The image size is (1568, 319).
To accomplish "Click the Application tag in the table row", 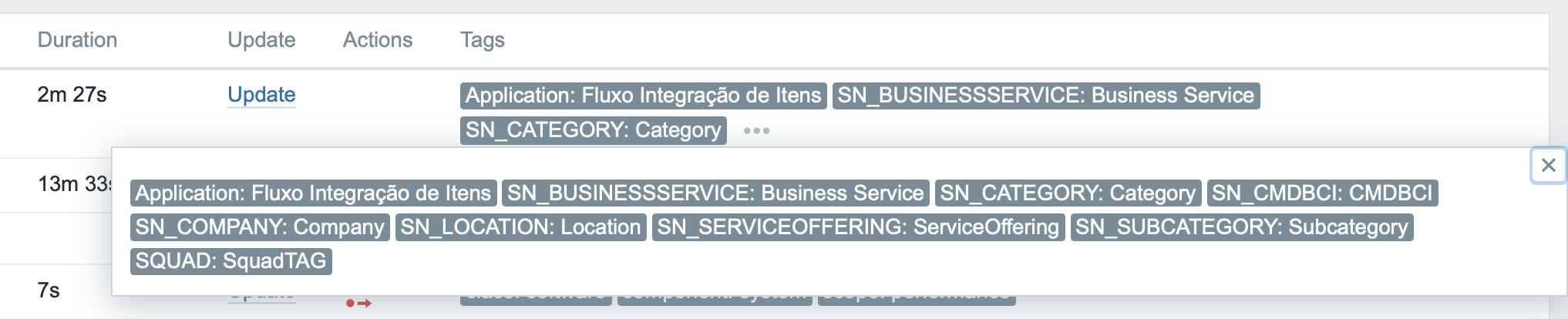I will coord(643,96).
